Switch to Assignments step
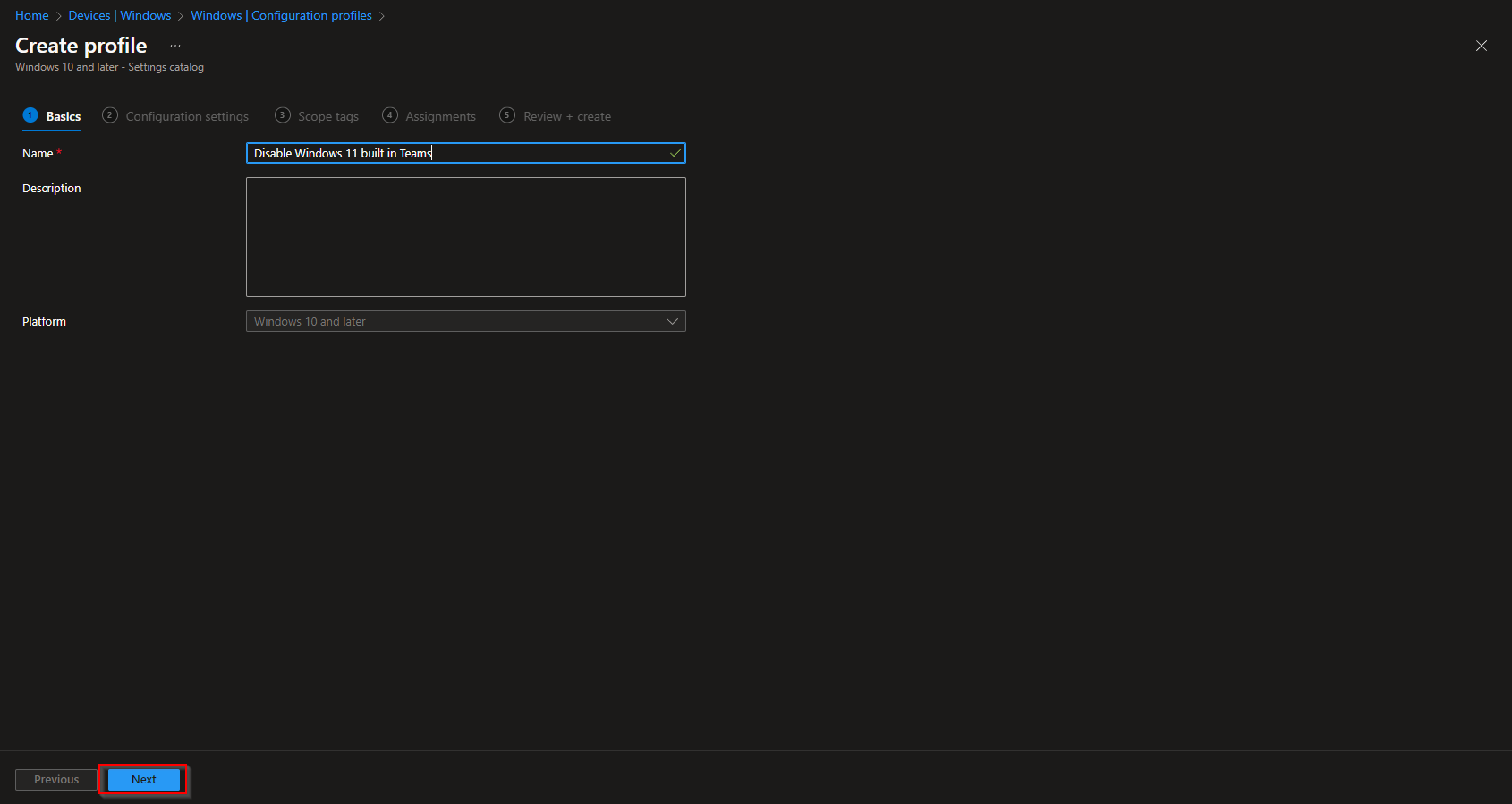This screenshot has width=1512, height=804. (429, 116)
